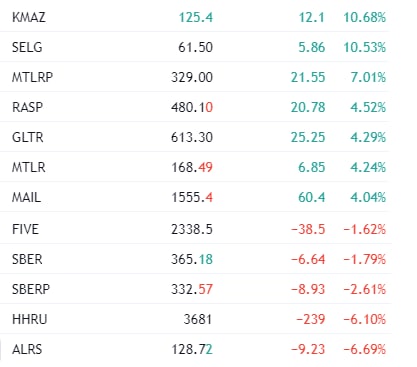Select the MTLRP ticker
The height and width of the screenshot is (367, 417).
[32, 77]
